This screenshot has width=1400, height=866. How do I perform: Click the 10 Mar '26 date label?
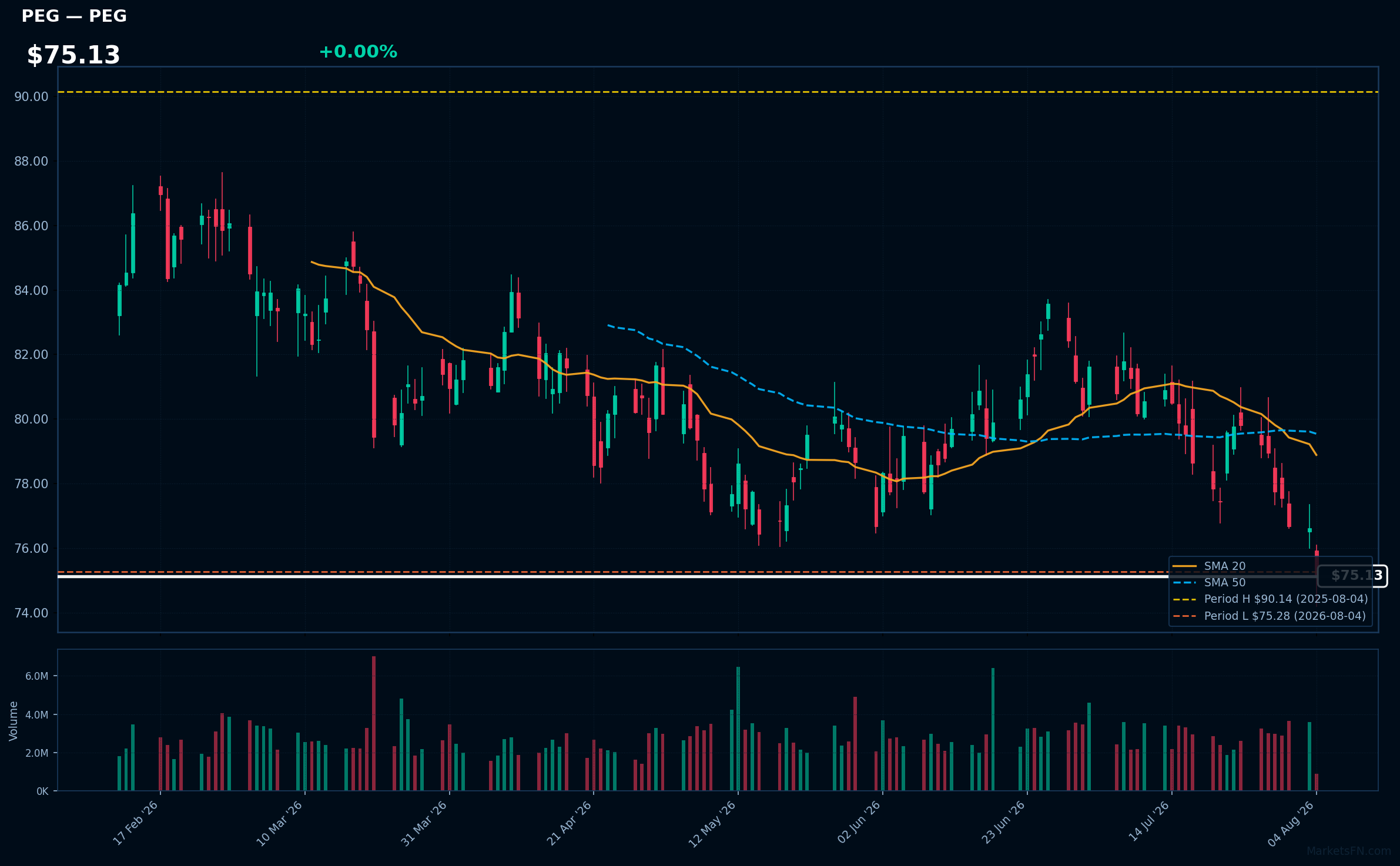(280, 823)
